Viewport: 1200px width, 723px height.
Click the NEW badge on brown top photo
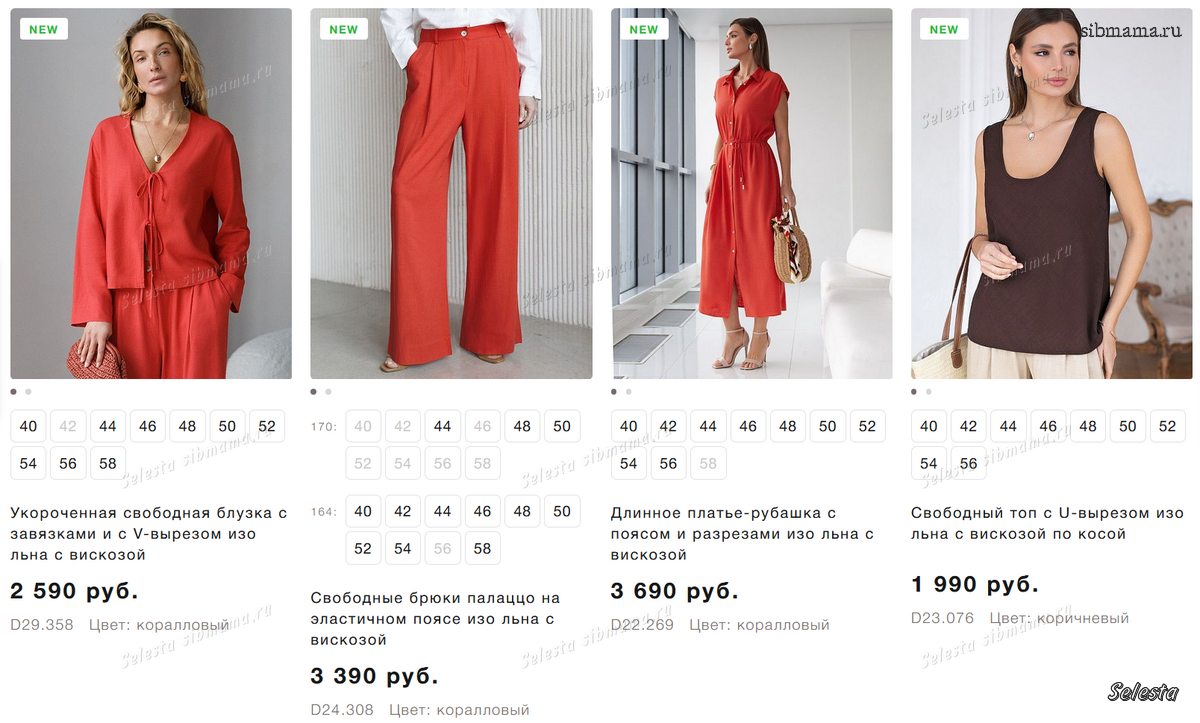point(943,29)
